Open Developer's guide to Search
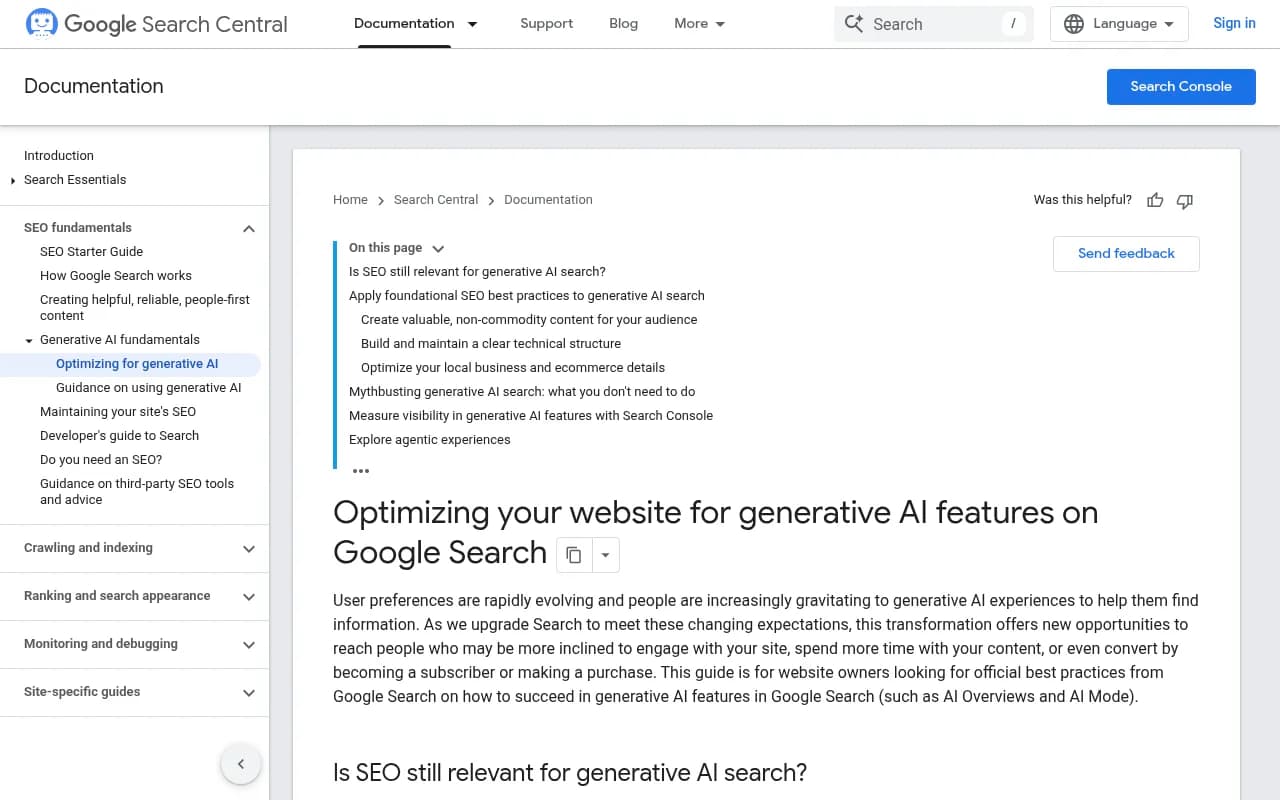The width and height of the screenshot is (1280, 800). tap(119, 436)
